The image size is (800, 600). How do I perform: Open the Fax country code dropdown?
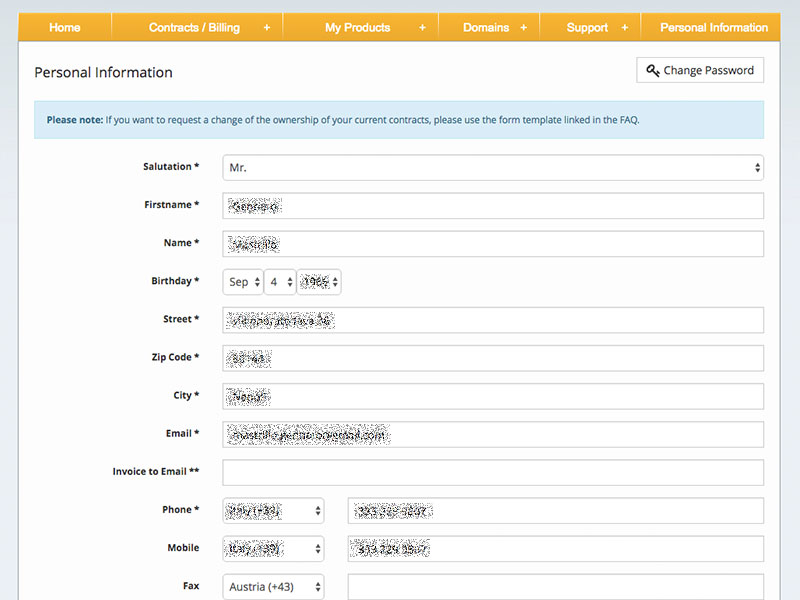click(273, 587)
